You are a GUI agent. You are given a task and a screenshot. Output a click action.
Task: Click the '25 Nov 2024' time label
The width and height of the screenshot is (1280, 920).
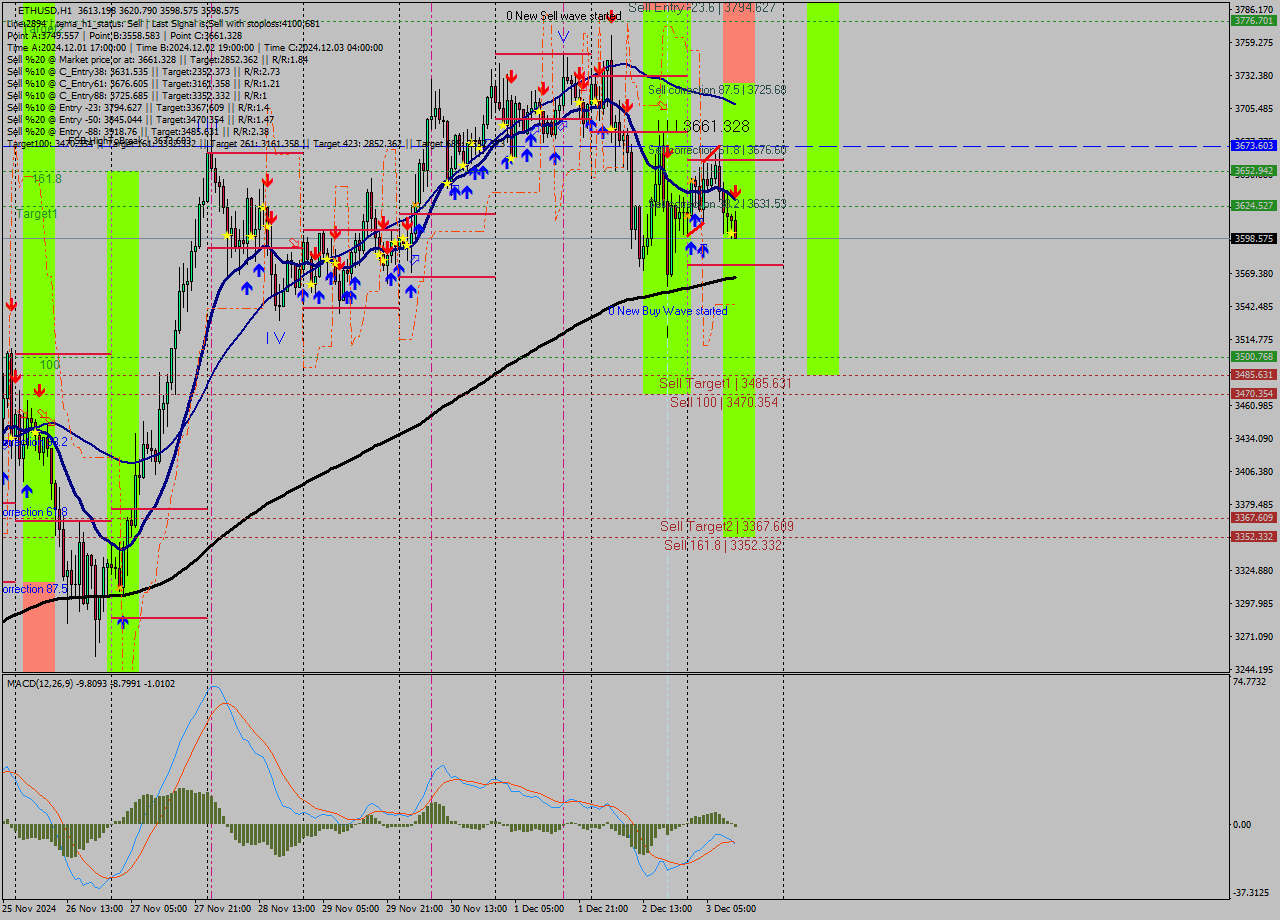[29, 909]
